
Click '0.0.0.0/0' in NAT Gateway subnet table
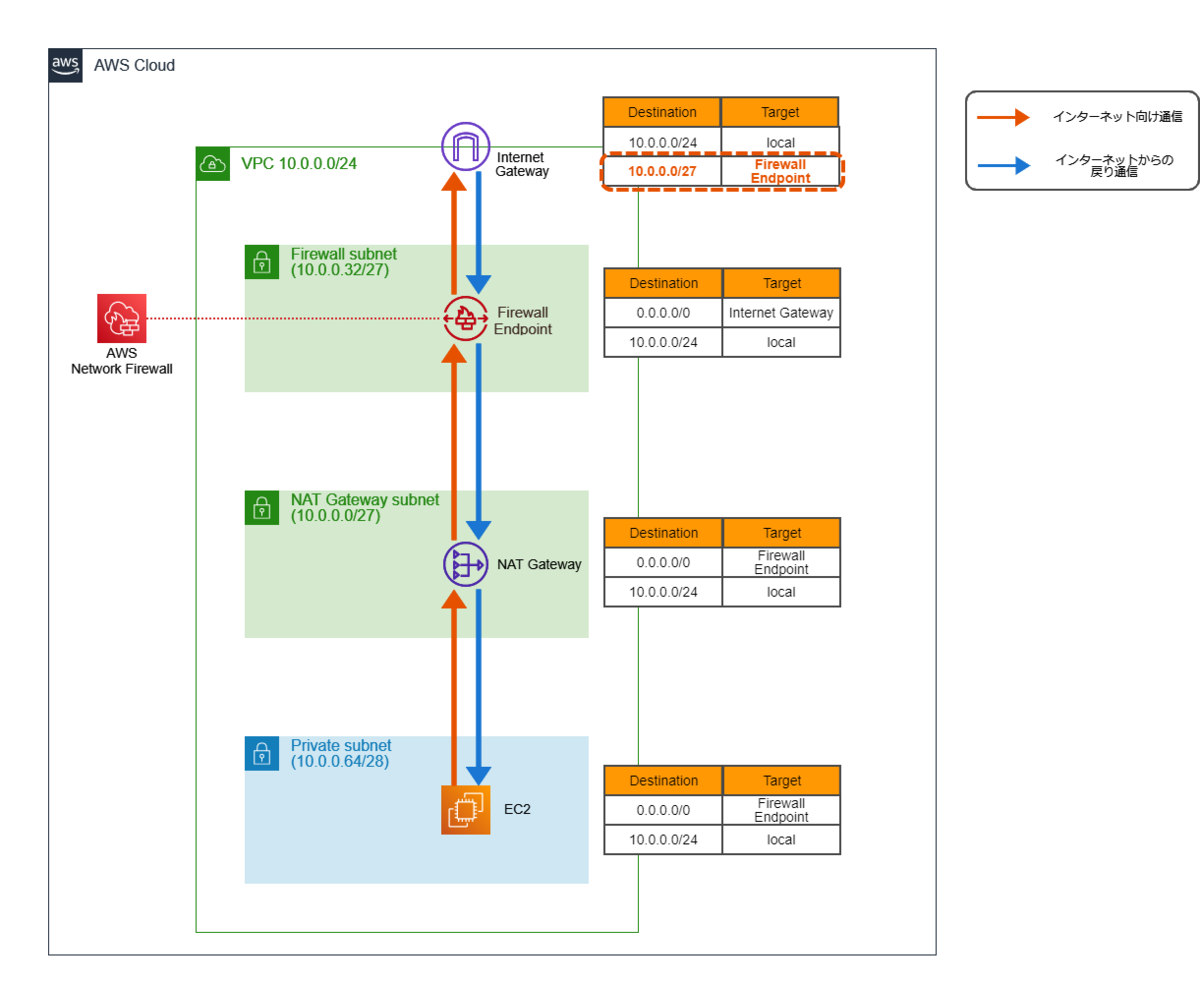click(x=663, y=562)
